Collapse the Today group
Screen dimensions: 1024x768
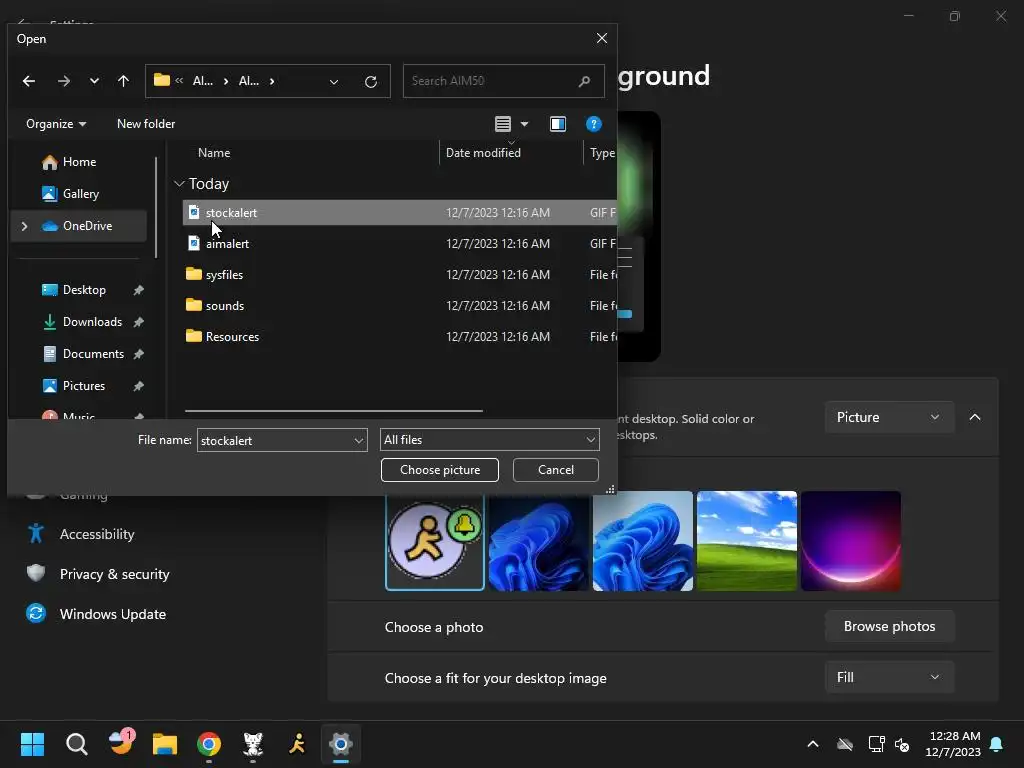(x=180, y=184)
